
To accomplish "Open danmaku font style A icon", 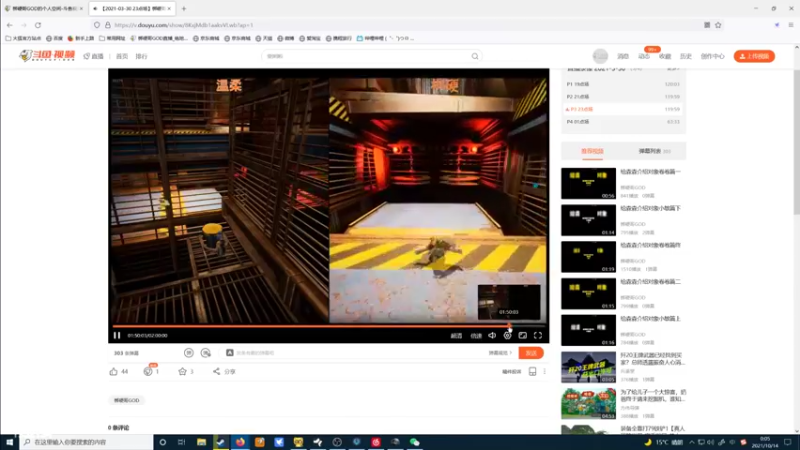I will [230, 353].
